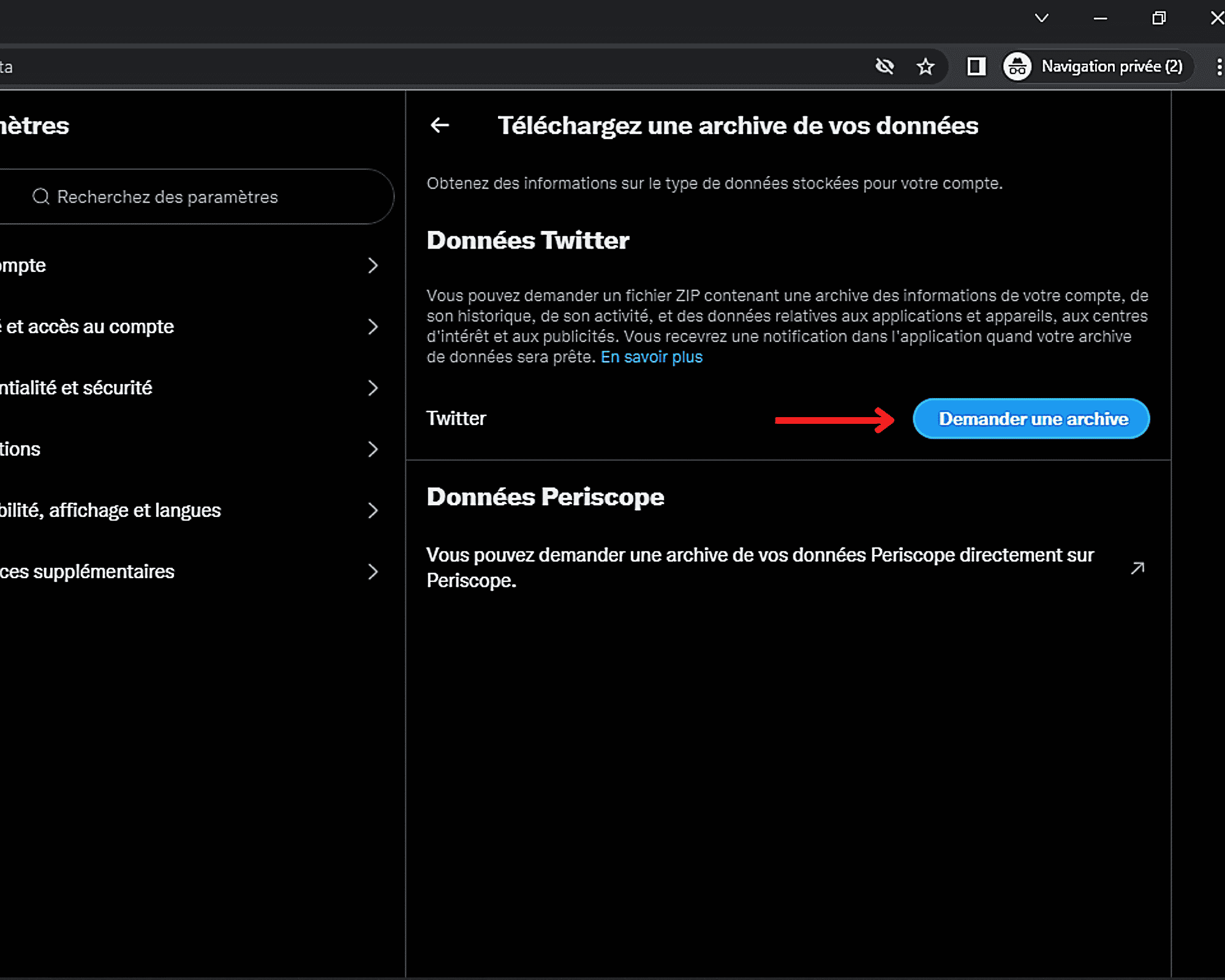
Task: Open the et sécurité menu item
Action: point(202,388)
